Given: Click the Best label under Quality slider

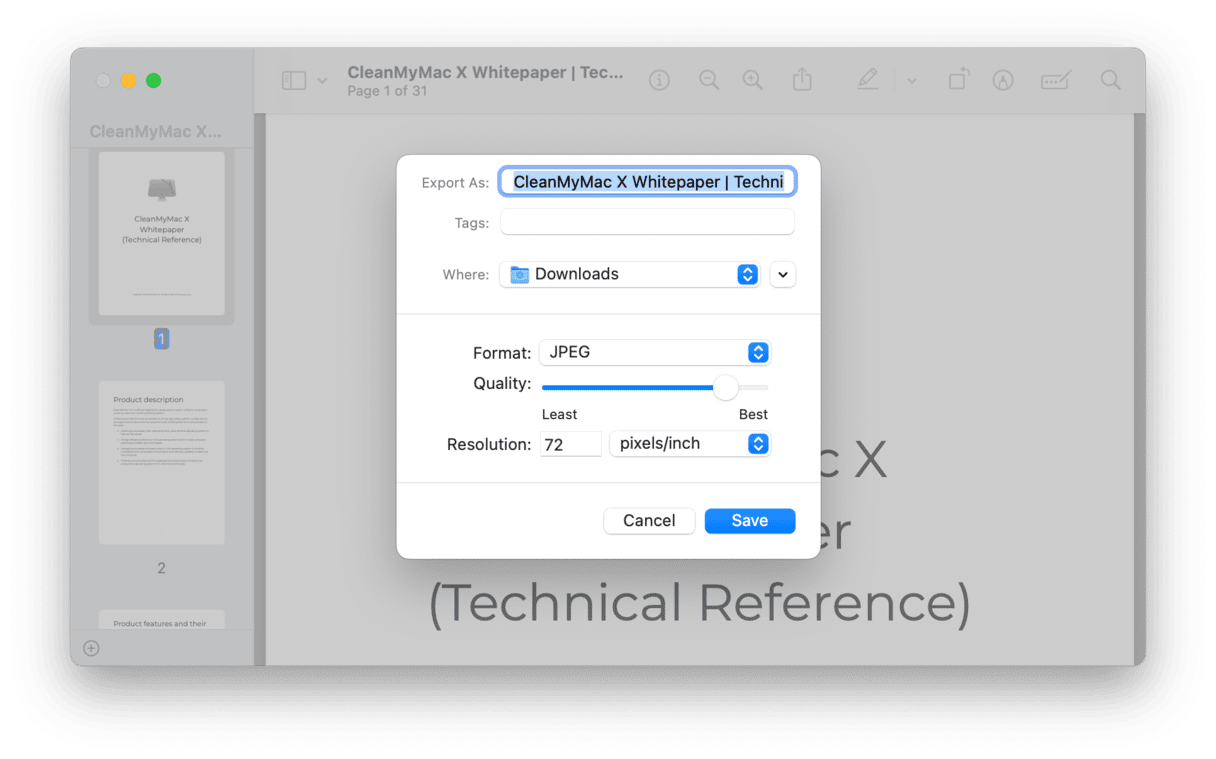Looking at the screenshot, I should pos(753,414).
